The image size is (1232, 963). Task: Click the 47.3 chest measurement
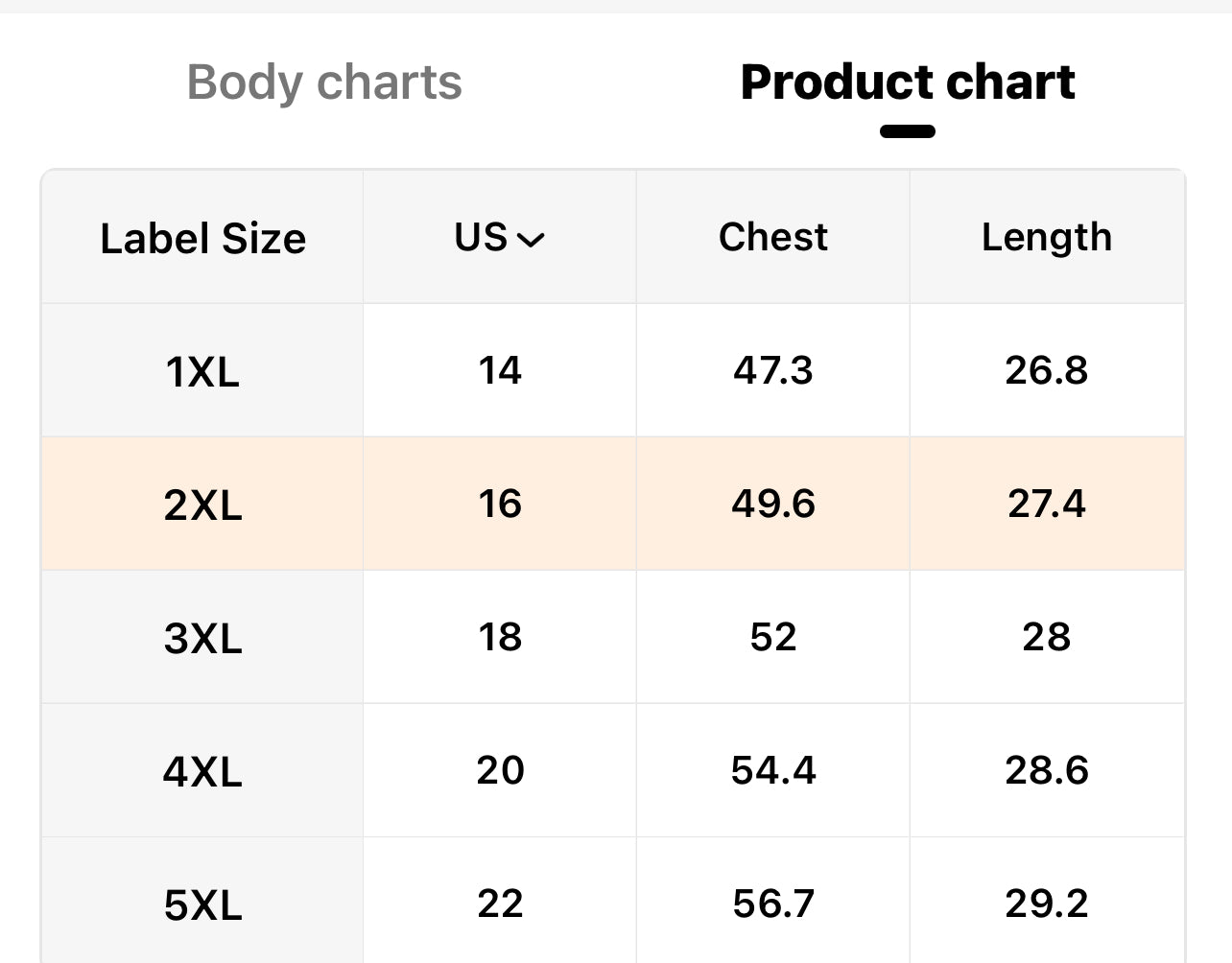click(x=772, y=370)
